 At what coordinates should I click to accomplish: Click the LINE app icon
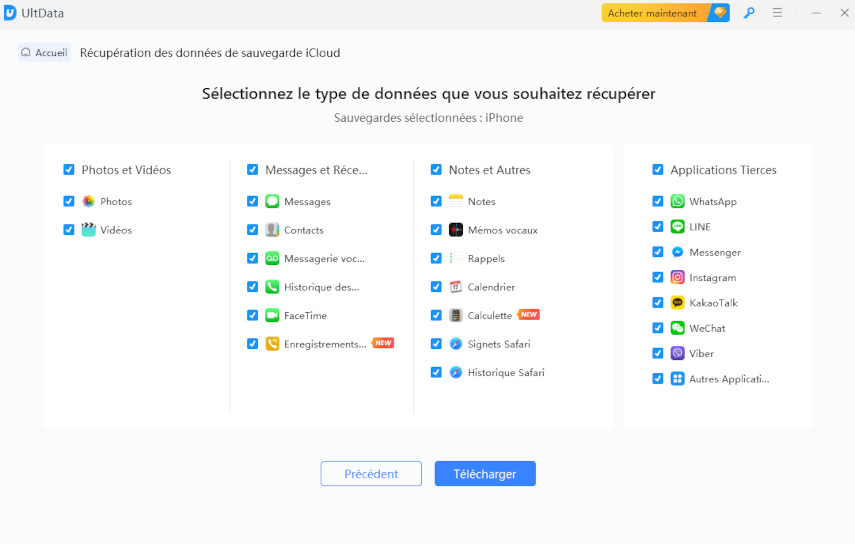pos(677,226)
